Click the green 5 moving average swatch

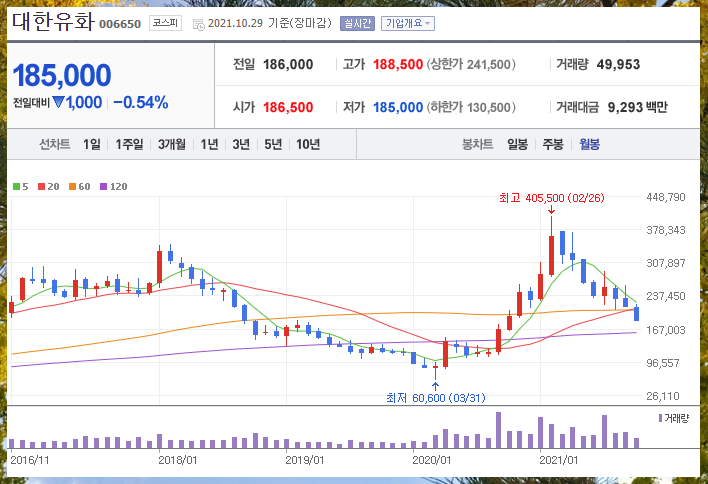[17, 186]
